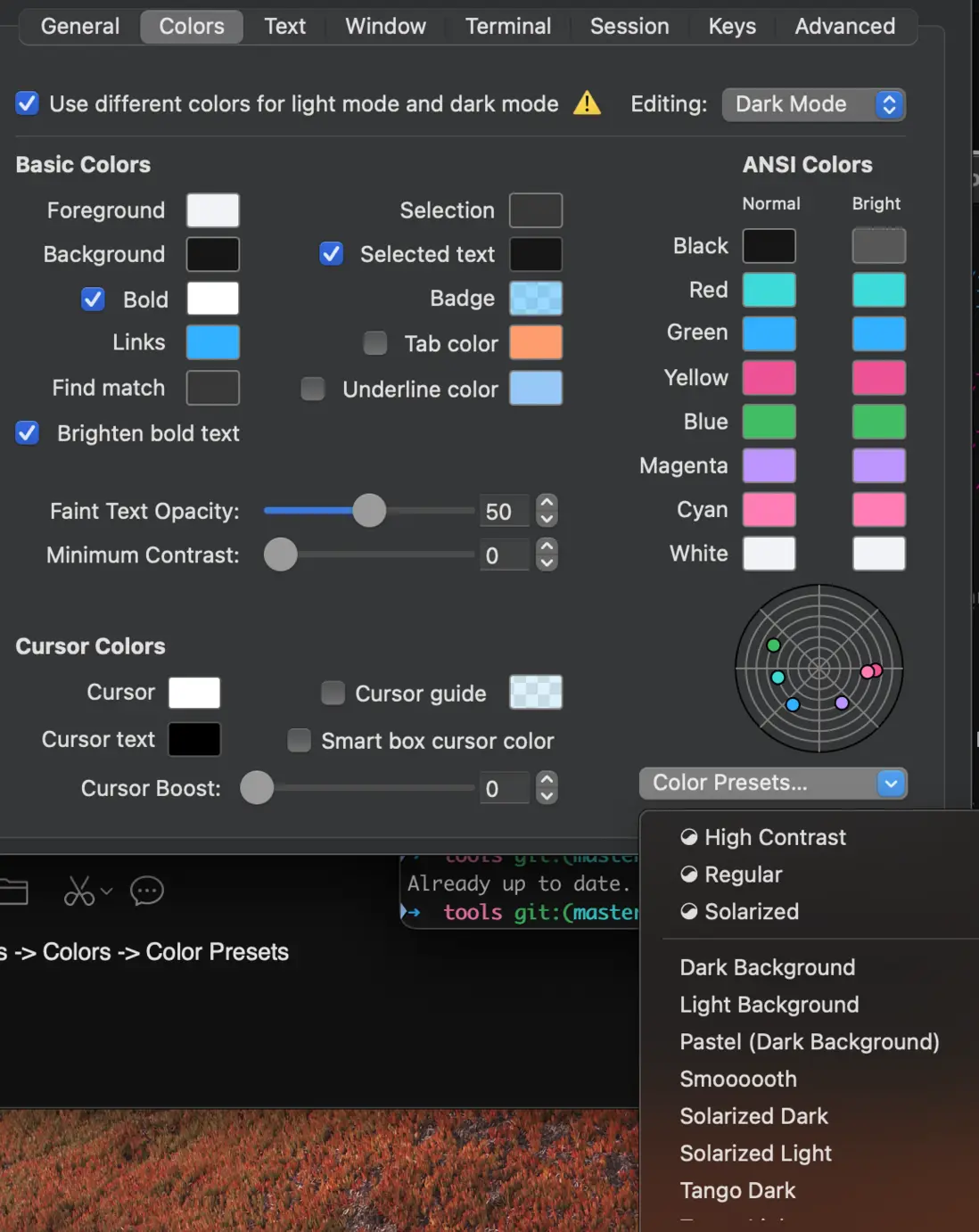Switch to the Keys tab
This screenshot has width=979, height=1232.
(732, 26)
